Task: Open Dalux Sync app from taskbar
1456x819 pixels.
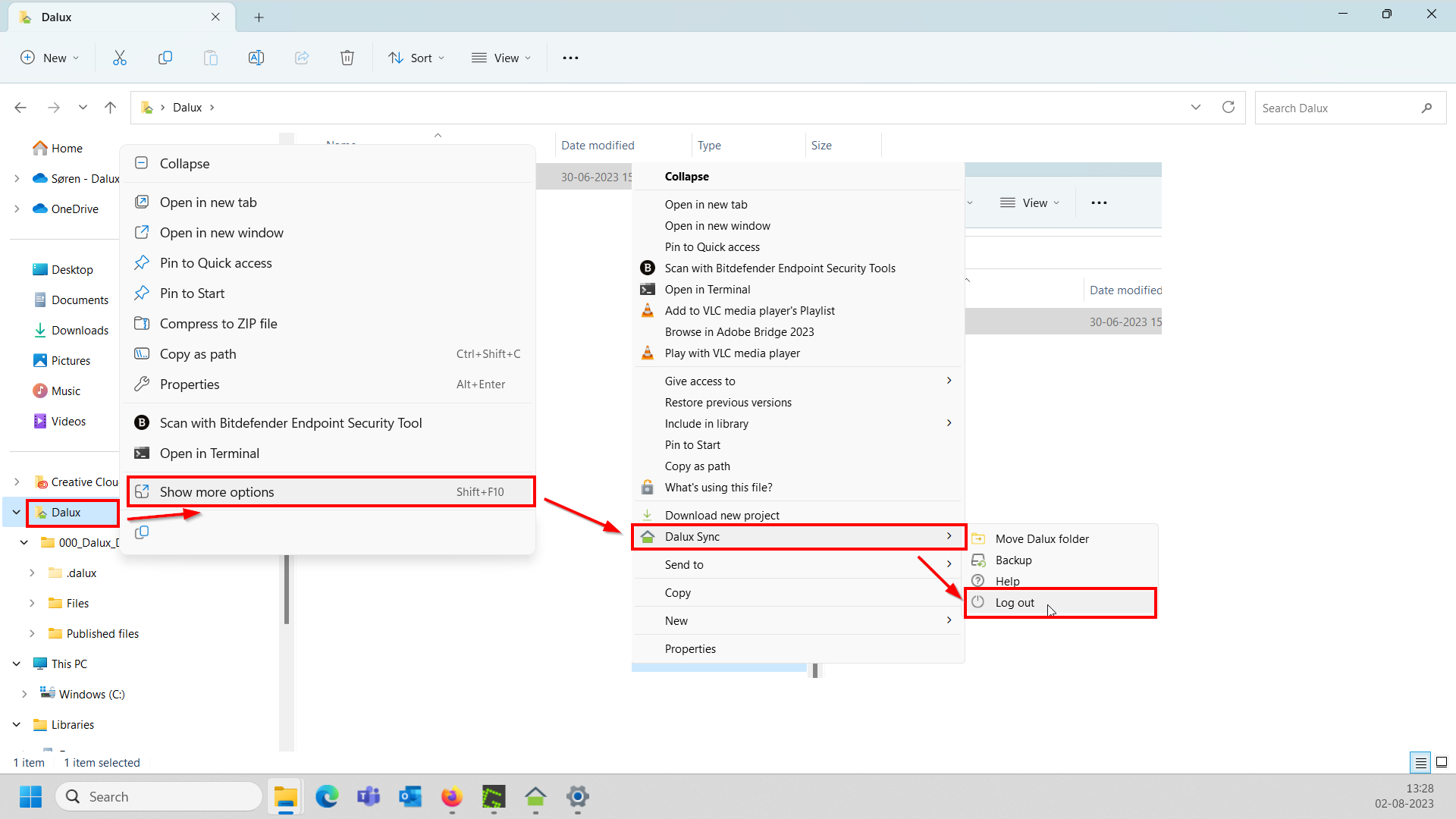Action: click(x=535, y=796)
